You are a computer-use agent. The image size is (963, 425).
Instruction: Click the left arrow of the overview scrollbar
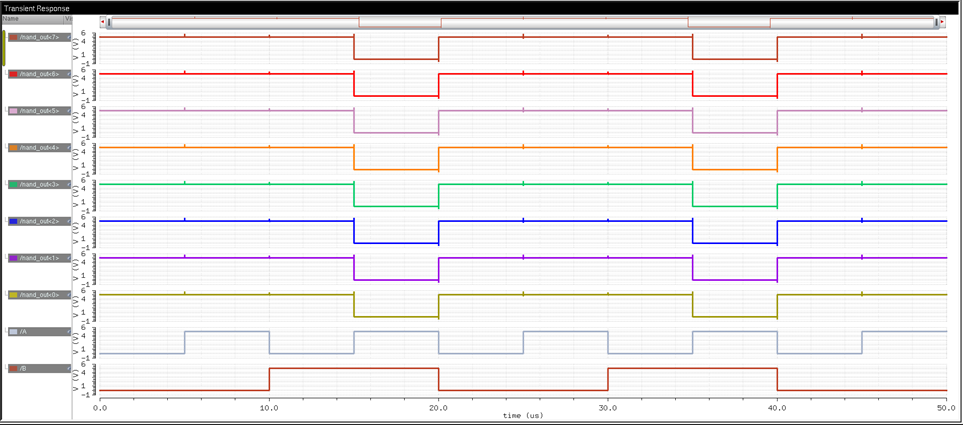click(x=103, y=22)
